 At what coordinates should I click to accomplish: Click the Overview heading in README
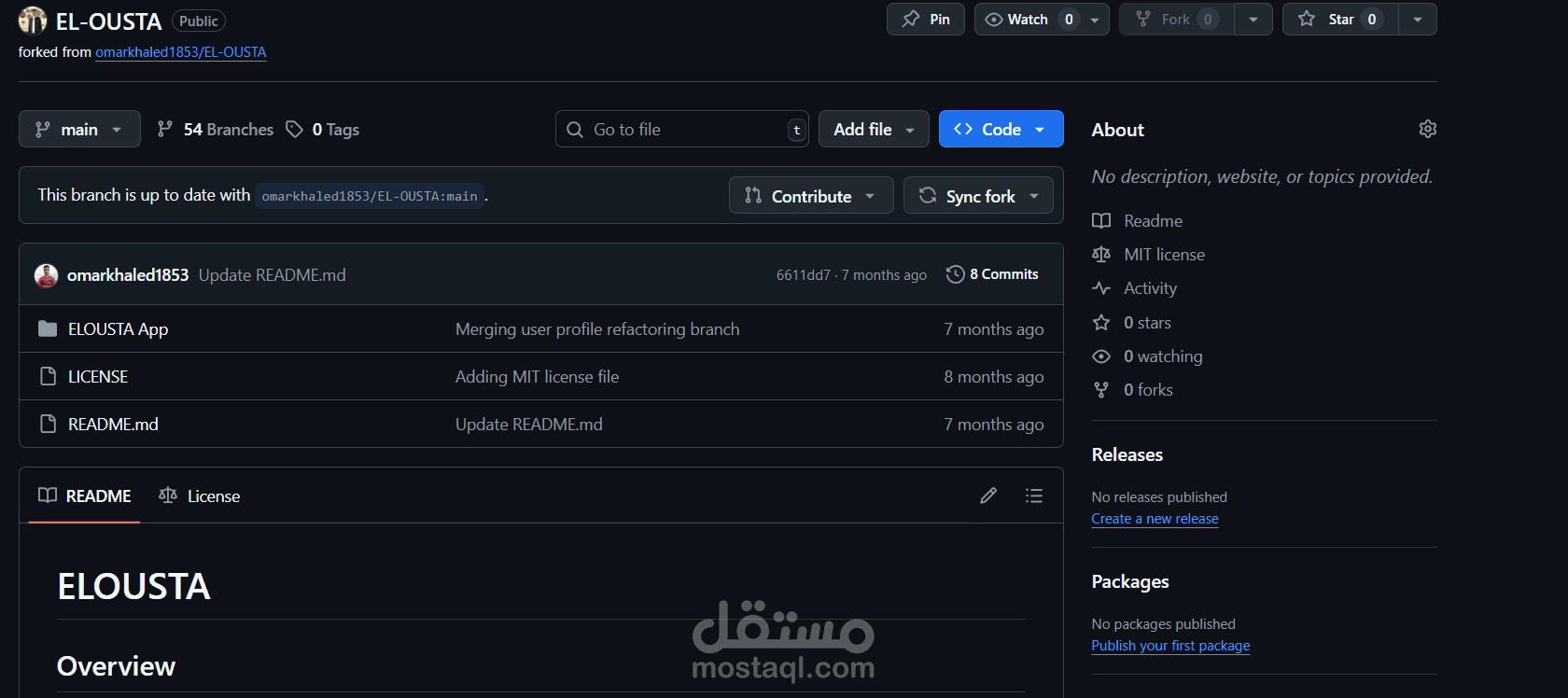tap(117, 666)
